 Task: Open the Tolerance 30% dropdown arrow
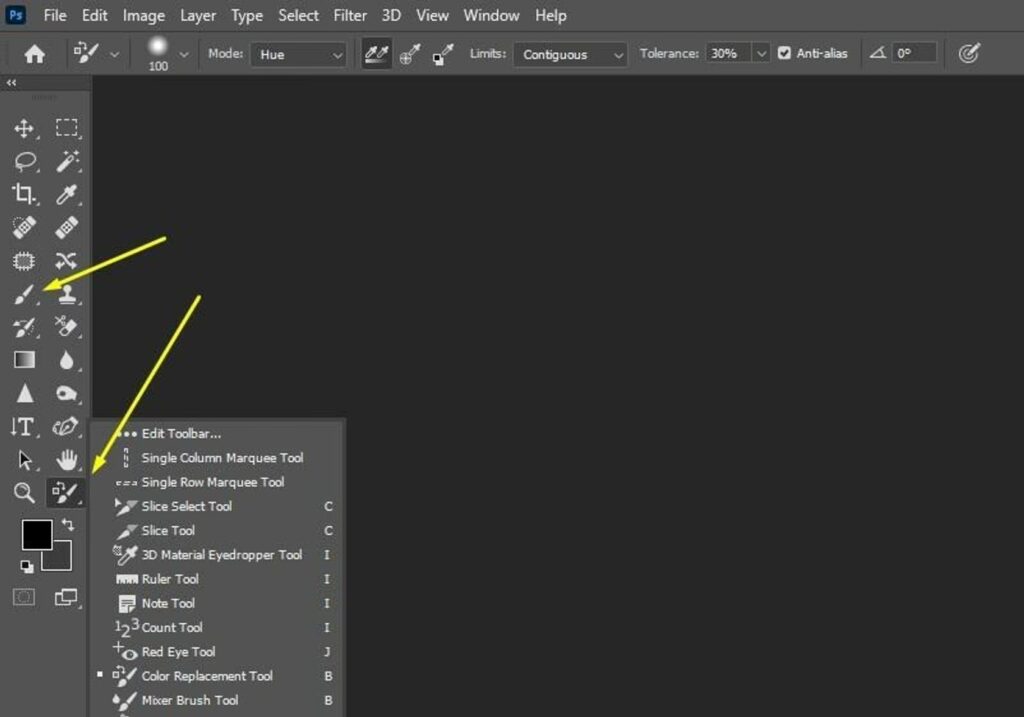[x=761, y=54]
